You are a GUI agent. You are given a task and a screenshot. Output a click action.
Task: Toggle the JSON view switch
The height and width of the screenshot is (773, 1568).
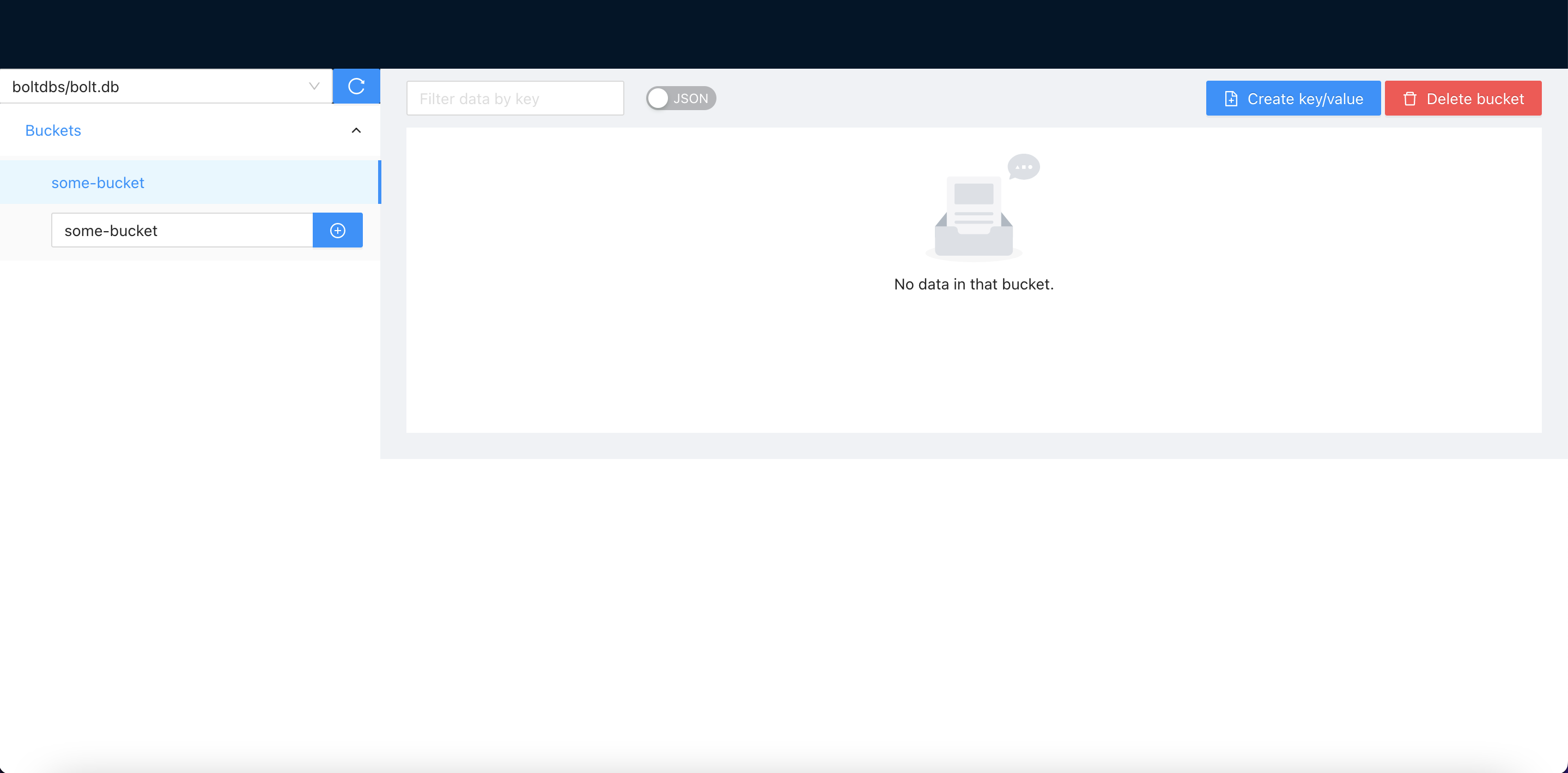[x=680, y=98]
